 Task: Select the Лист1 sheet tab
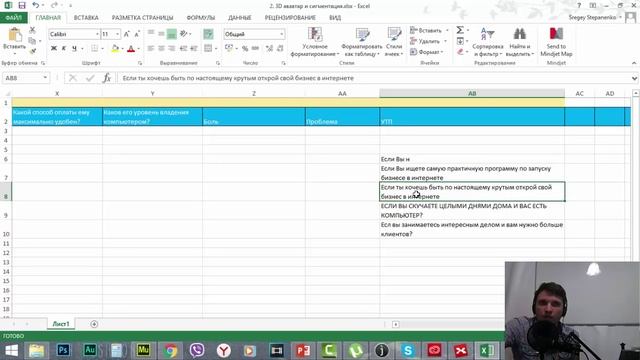tap(61, 324)
